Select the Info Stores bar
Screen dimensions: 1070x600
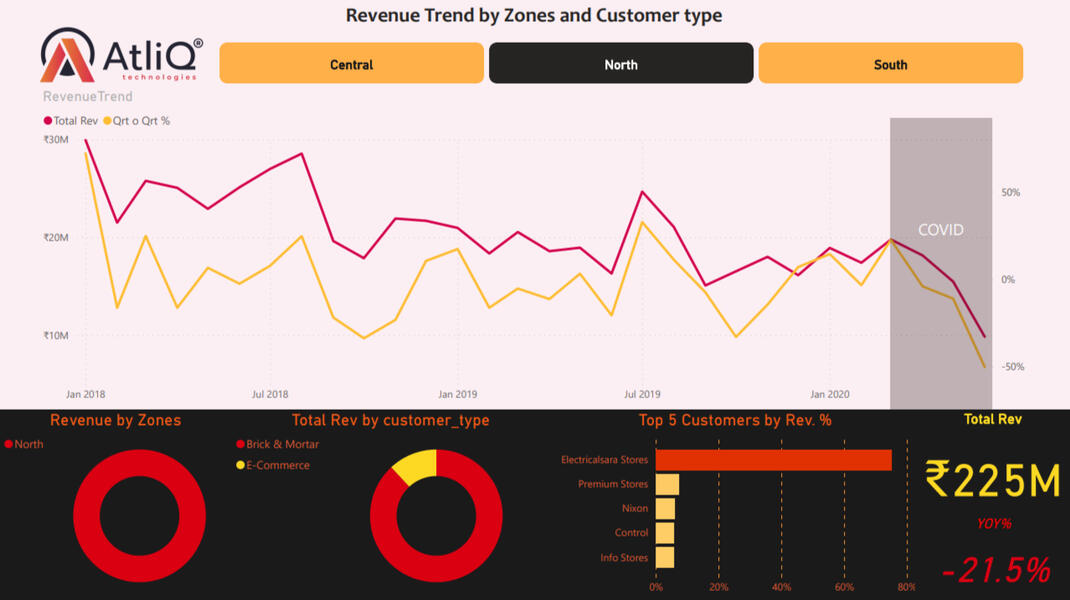click(664, 558)
